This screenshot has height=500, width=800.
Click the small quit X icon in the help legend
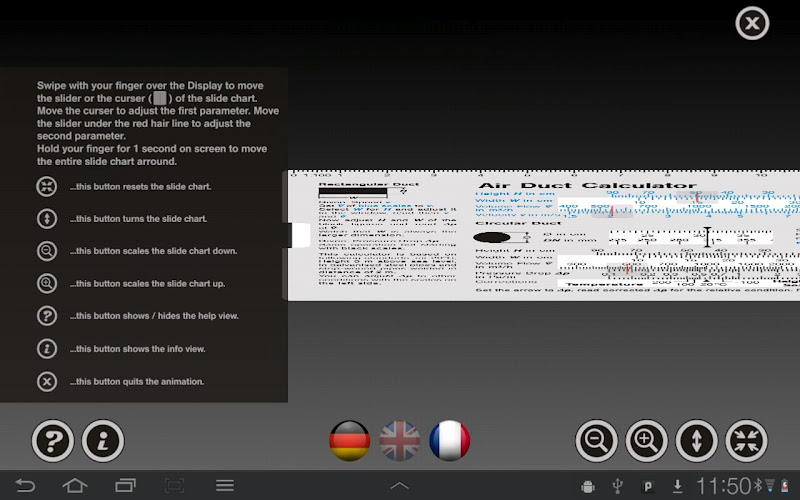click(x=47, y=382)
